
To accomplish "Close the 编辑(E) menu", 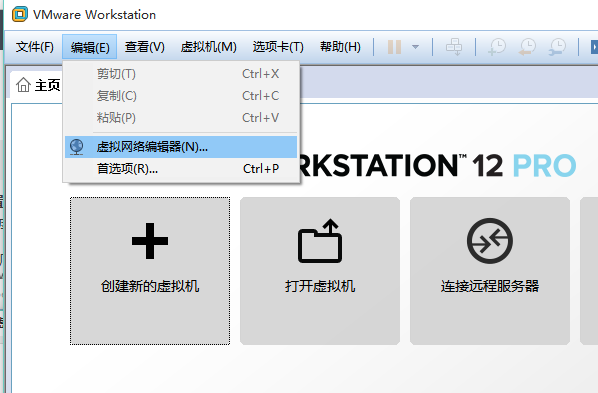I will 90,47.
